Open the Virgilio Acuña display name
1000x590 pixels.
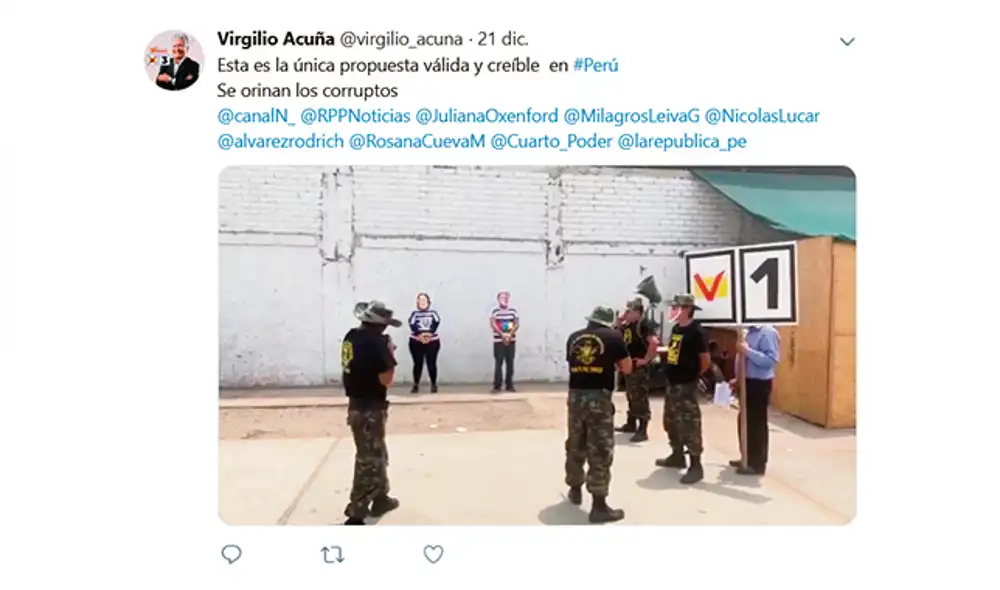point(276,39)
